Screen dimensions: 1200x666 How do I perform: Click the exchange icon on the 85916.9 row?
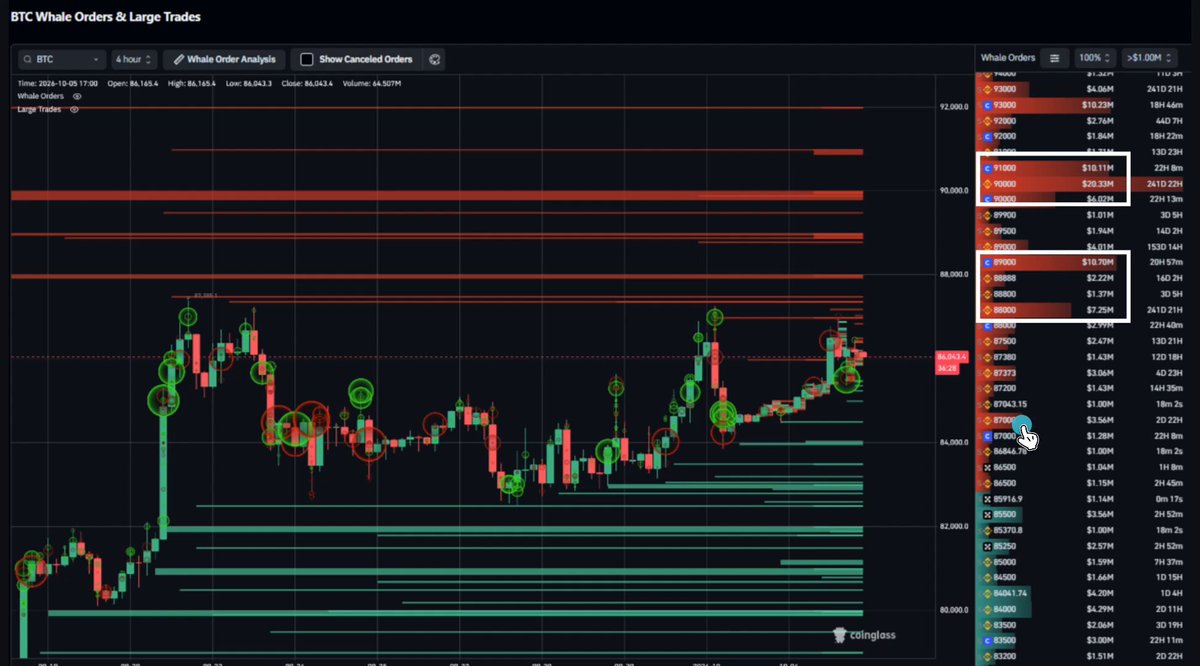pyautogui.click(x=987, y=499)
